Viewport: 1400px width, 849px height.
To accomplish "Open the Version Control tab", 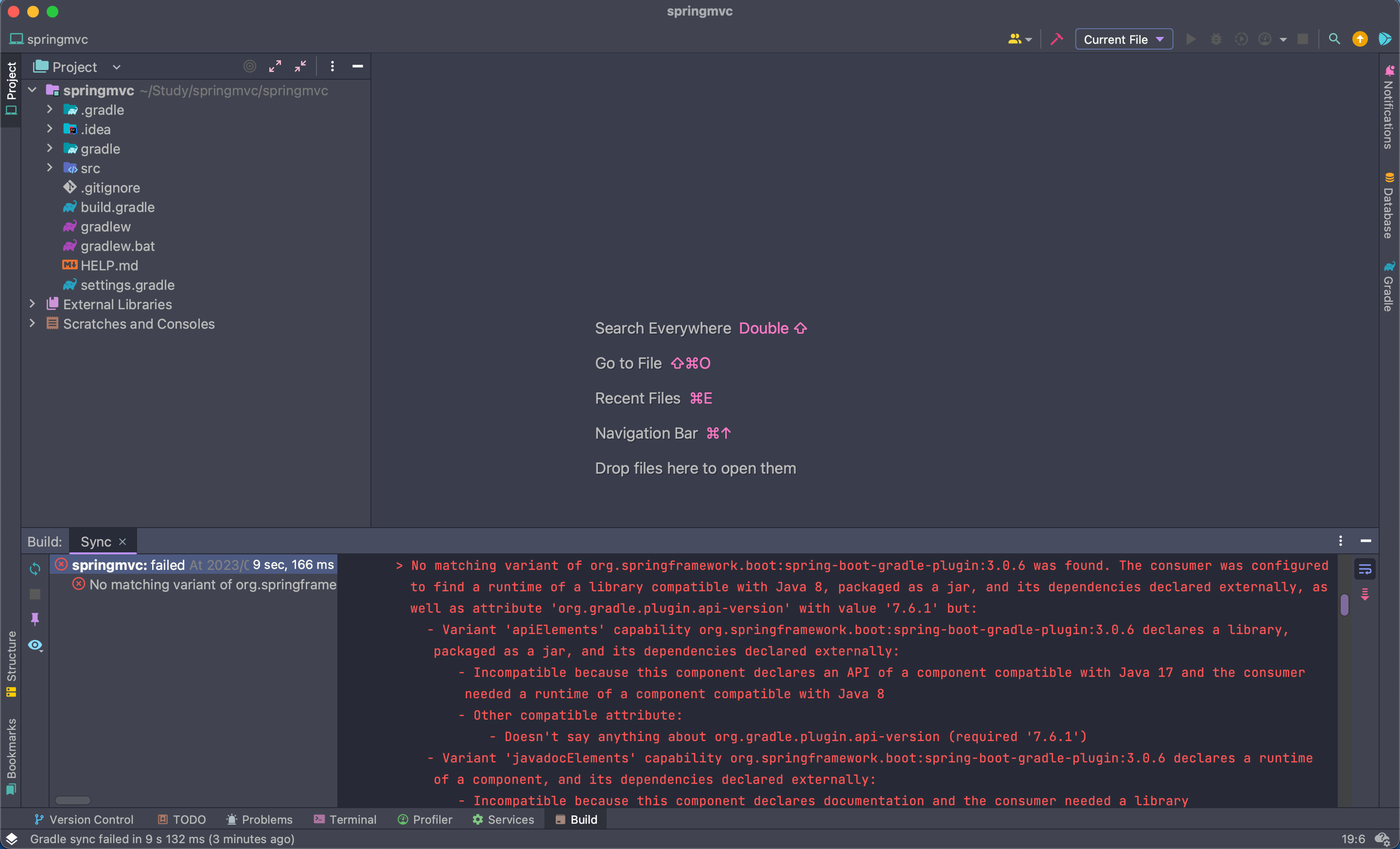I will pyautogui.click(x=84, y=819).
